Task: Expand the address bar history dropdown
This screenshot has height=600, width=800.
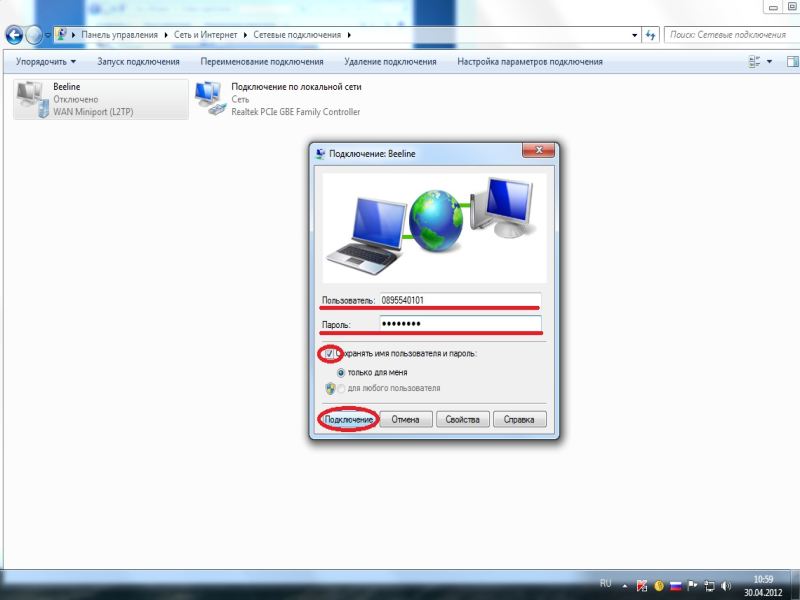Action: (635, 35)
